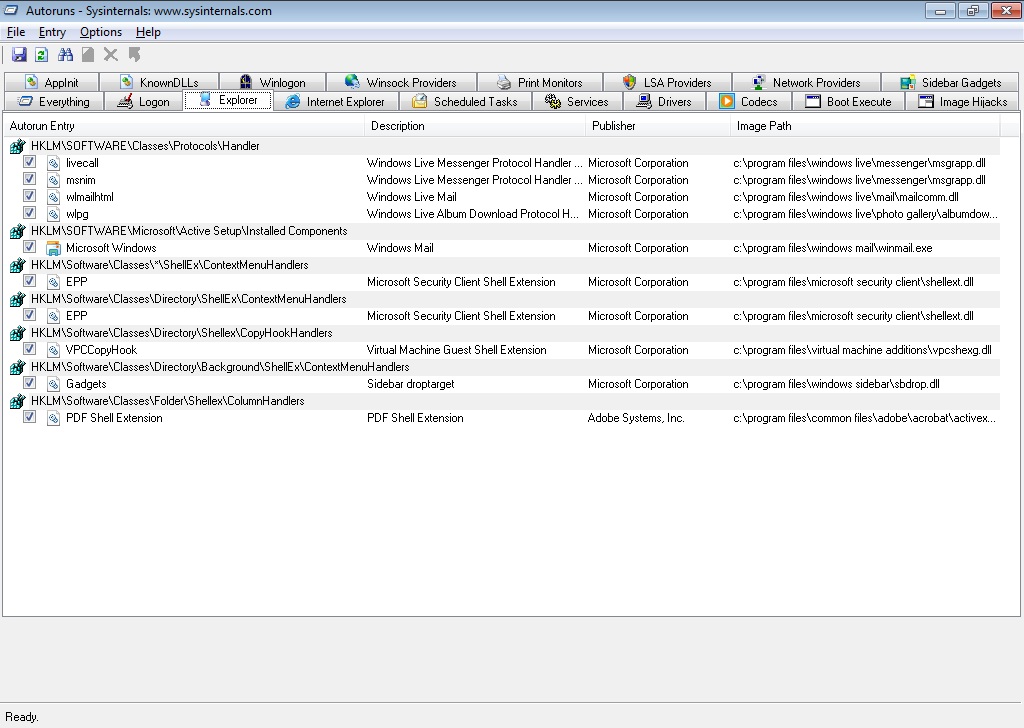1024x728 pixels.
Task: Click the registry icon beside Active Setup\Installed Components
Action: (x=18, y=231)
